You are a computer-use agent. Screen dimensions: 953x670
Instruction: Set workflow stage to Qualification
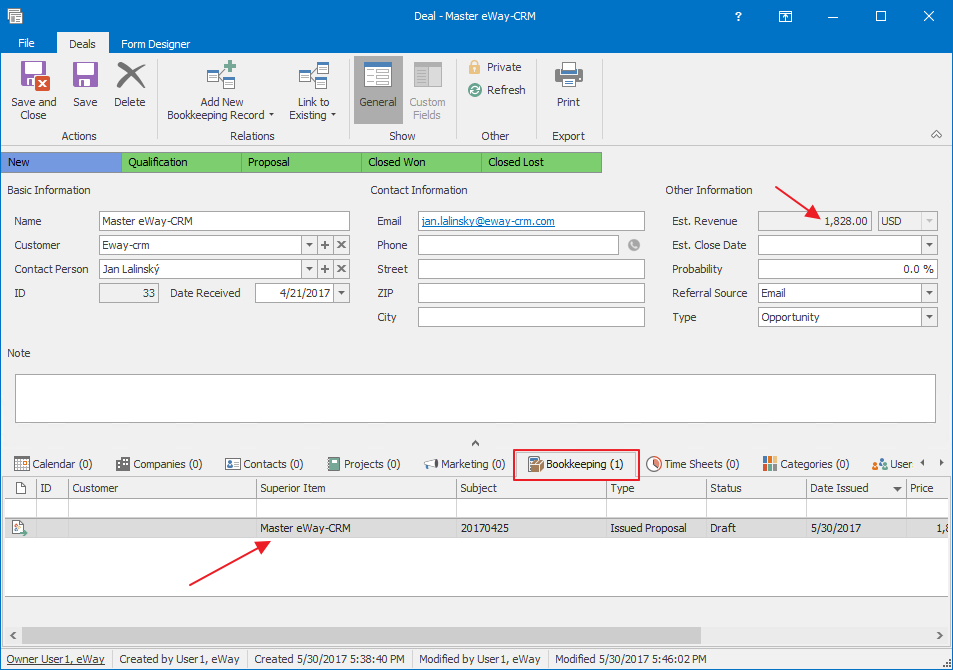(x=182, y=162)
